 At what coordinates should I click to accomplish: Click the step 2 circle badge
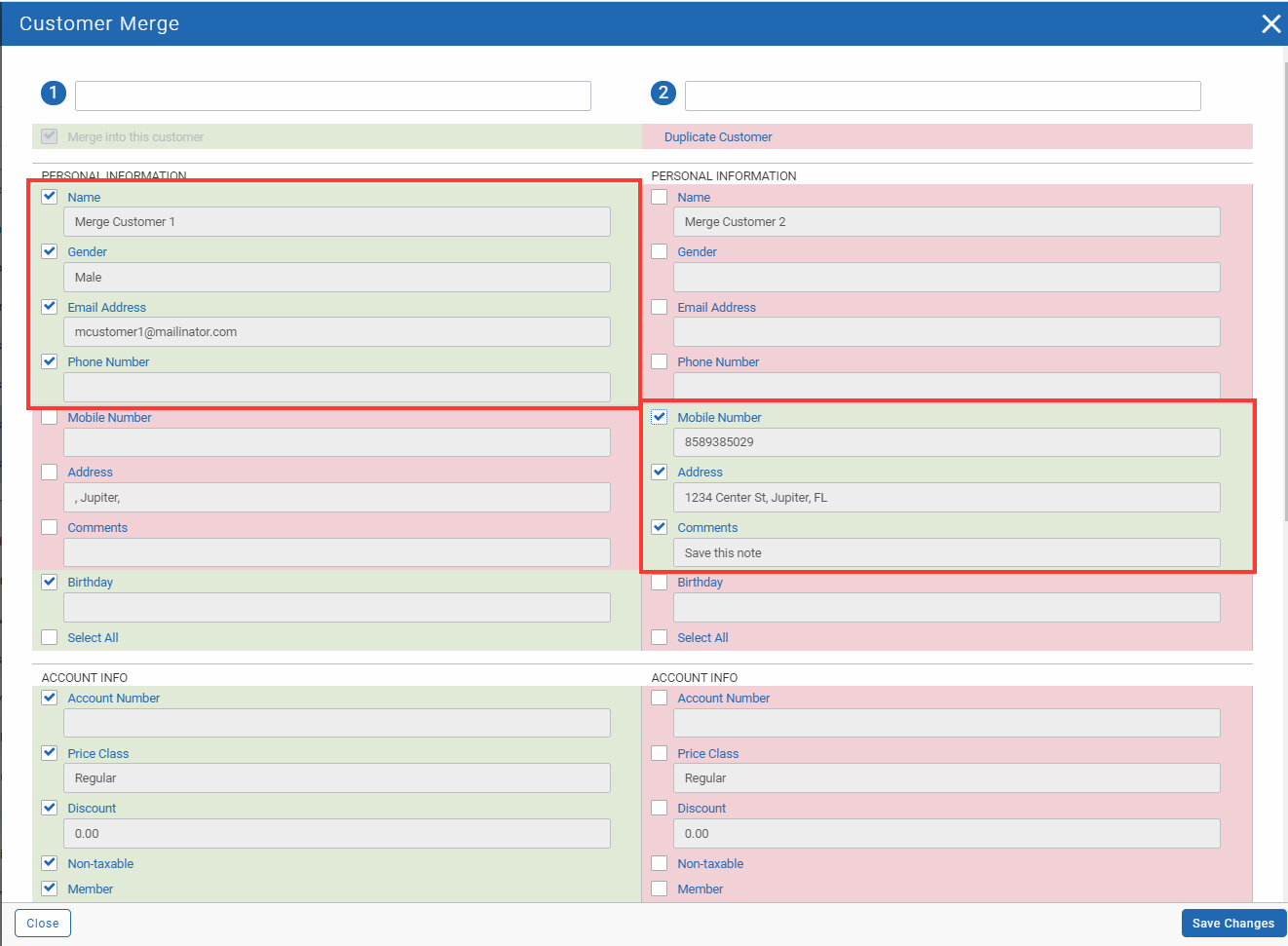tap(663, 93)
